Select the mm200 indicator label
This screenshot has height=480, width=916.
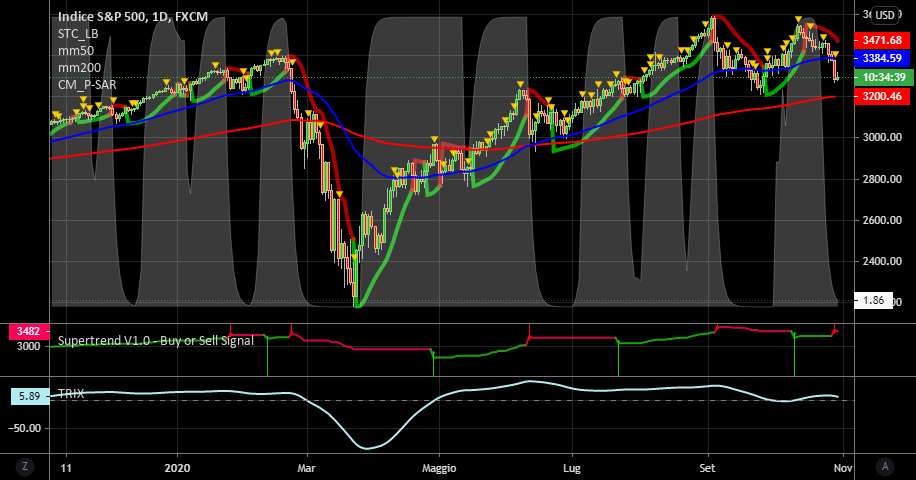(79, 68)
